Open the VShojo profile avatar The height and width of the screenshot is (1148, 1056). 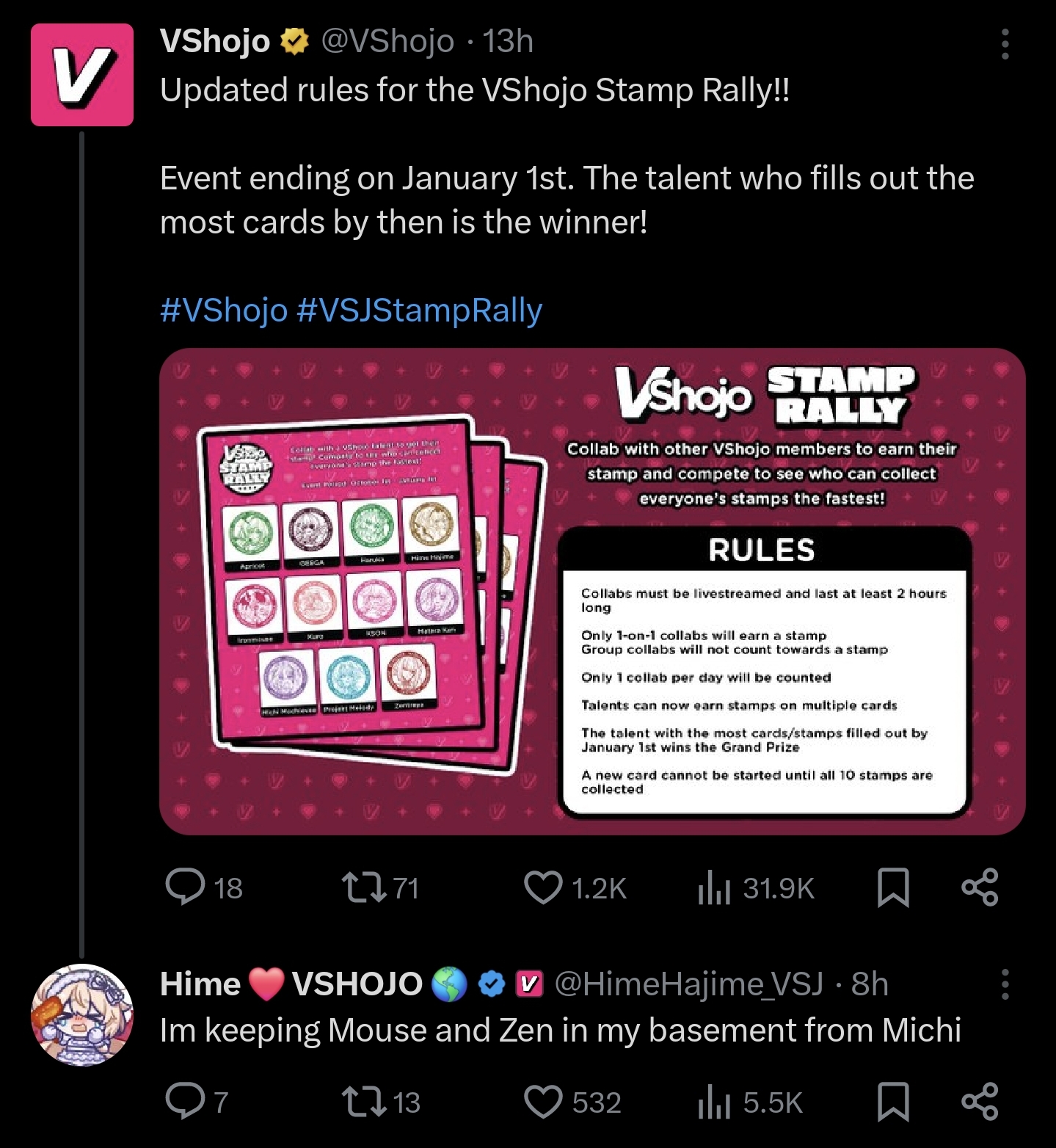[82, 75]
